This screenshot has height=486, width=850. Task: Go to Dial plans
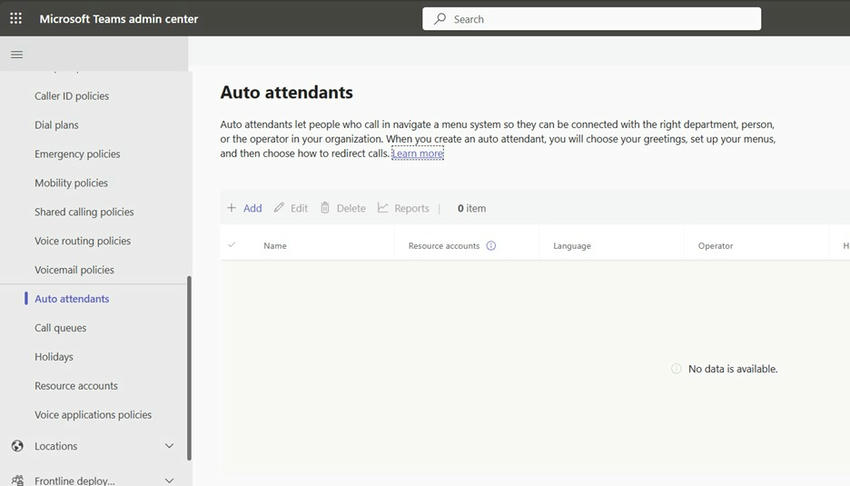pos(56,125)
